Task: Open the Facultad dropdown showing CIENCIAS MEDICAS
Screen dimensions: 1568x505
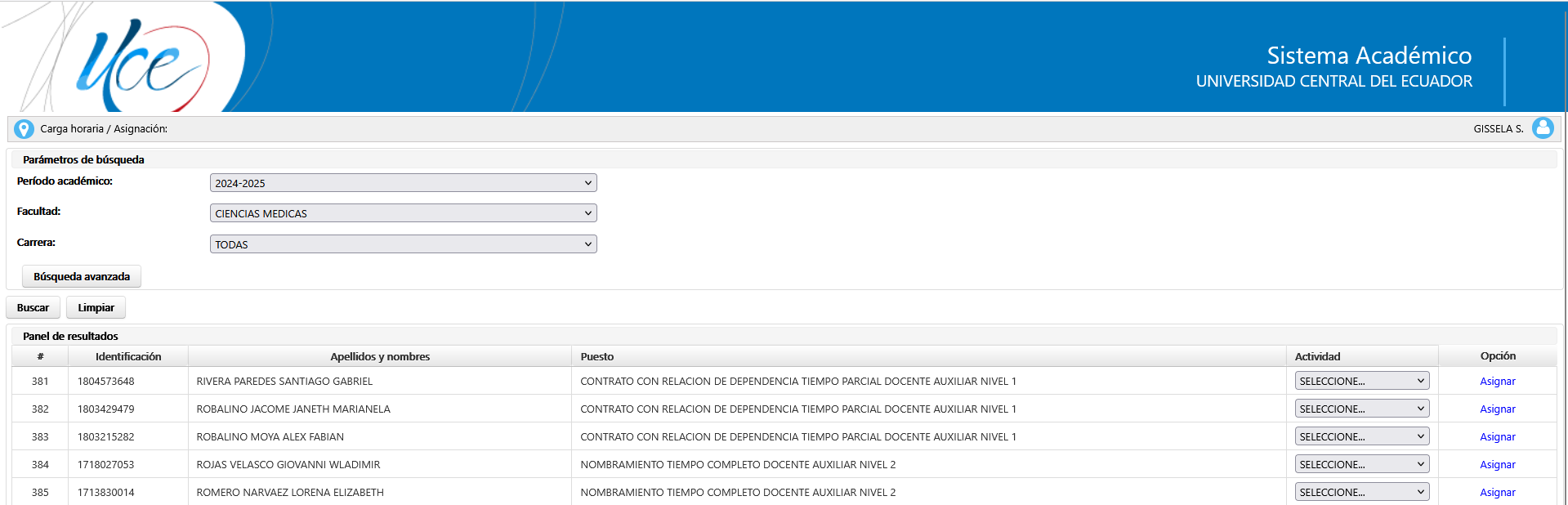Action: point(404,213)
